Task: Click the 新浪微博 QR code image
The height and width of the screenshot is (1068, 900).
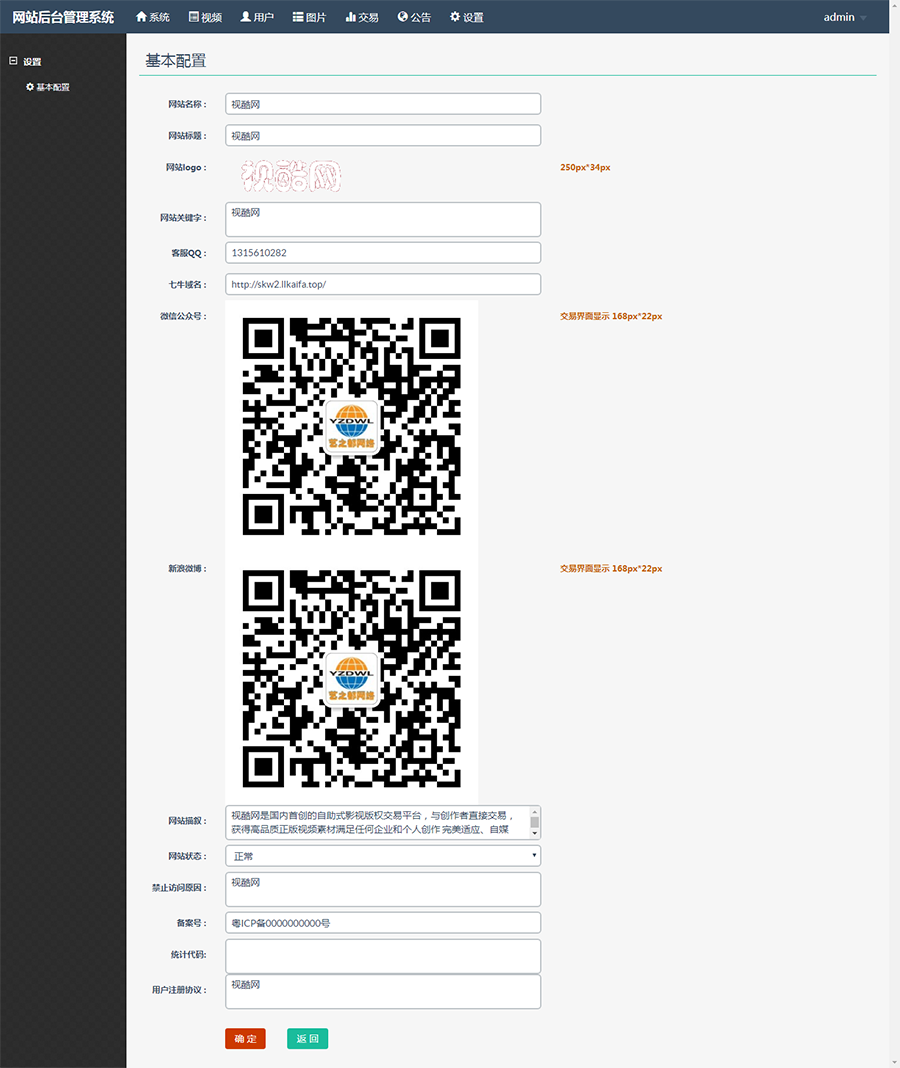Action: click(352, 679)
